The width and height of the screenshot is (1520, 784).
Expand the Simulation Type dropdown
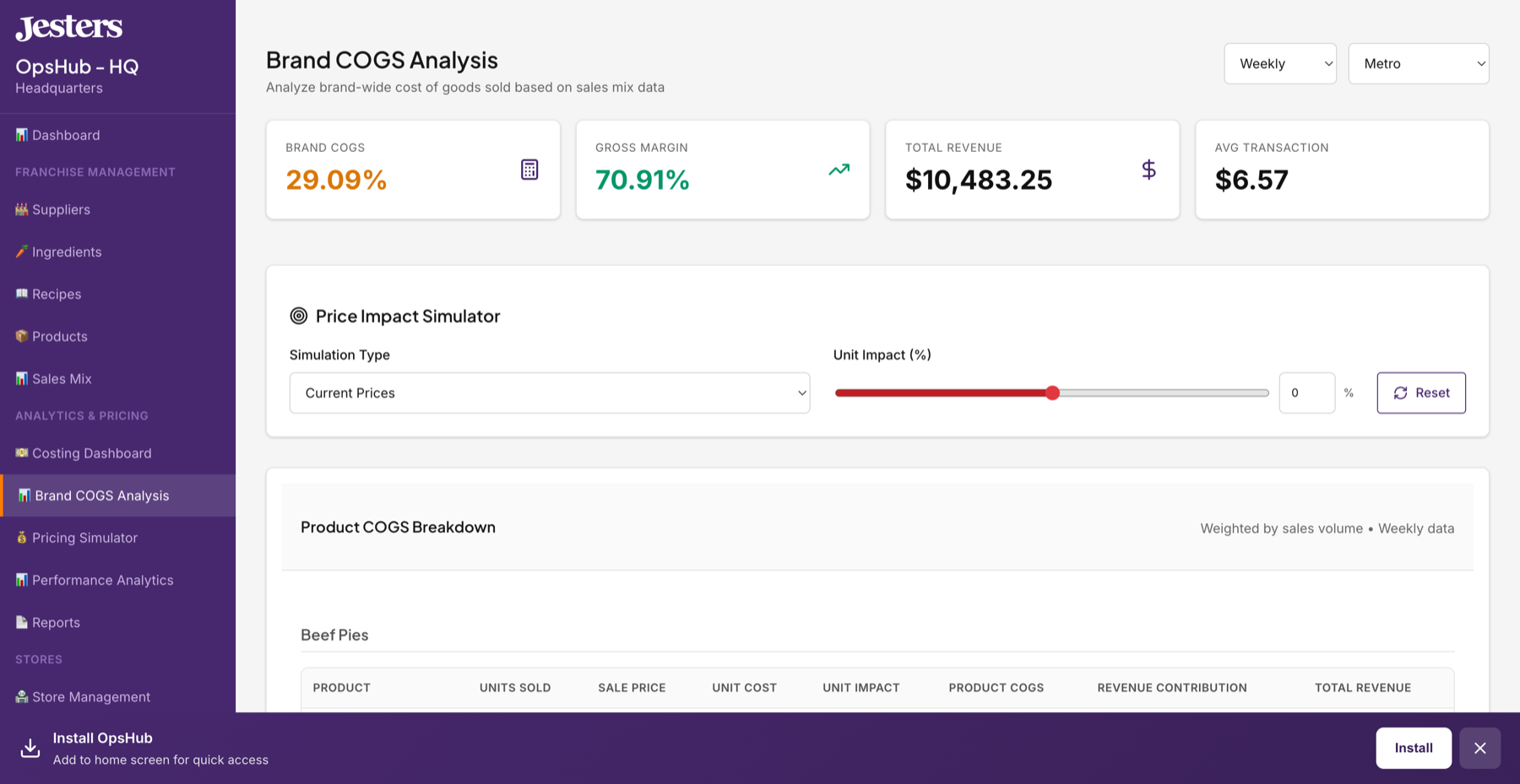coord(549,392)
